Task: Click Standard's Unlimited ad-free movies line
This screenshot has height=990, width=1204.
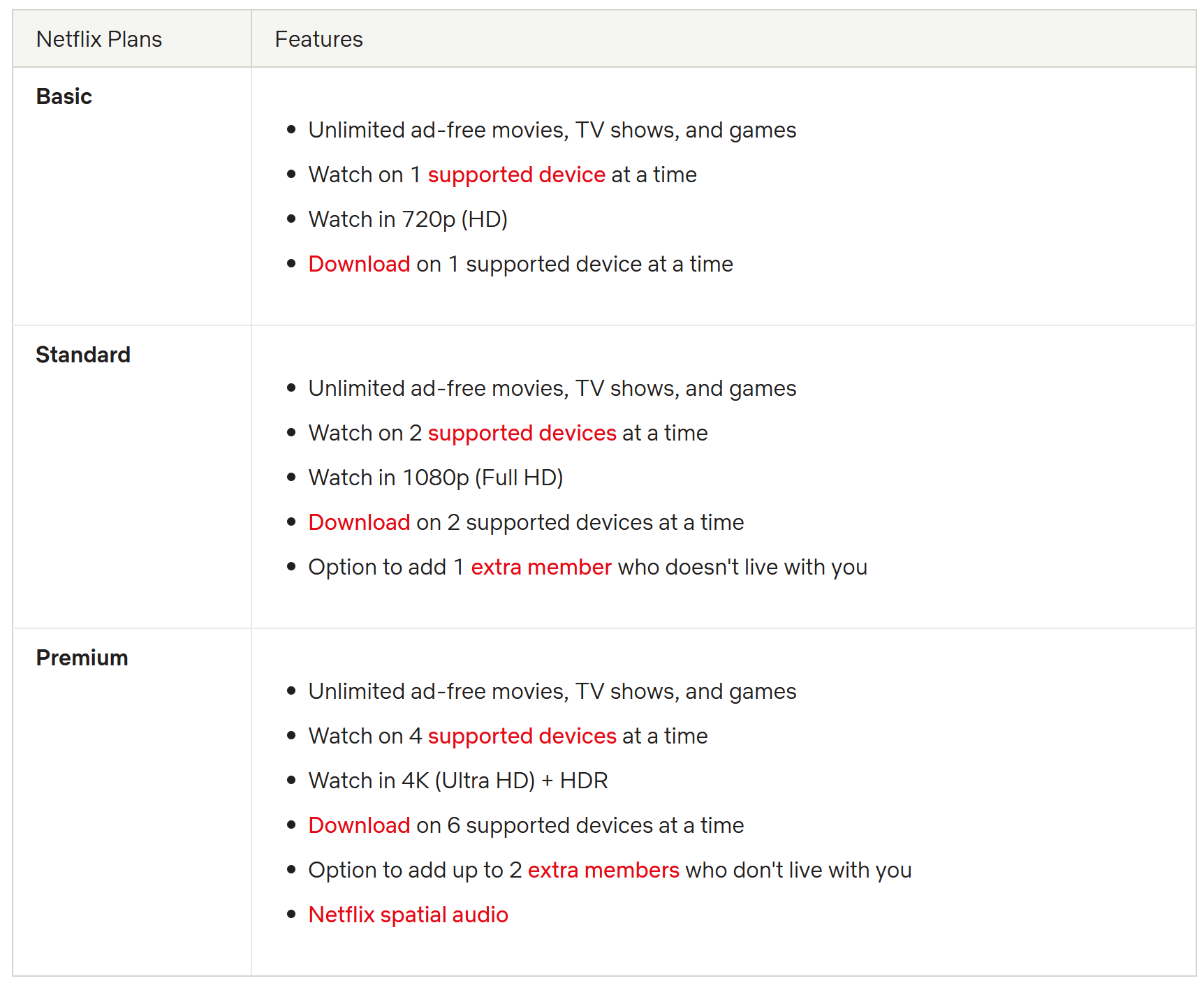Action: pos(552,388)
